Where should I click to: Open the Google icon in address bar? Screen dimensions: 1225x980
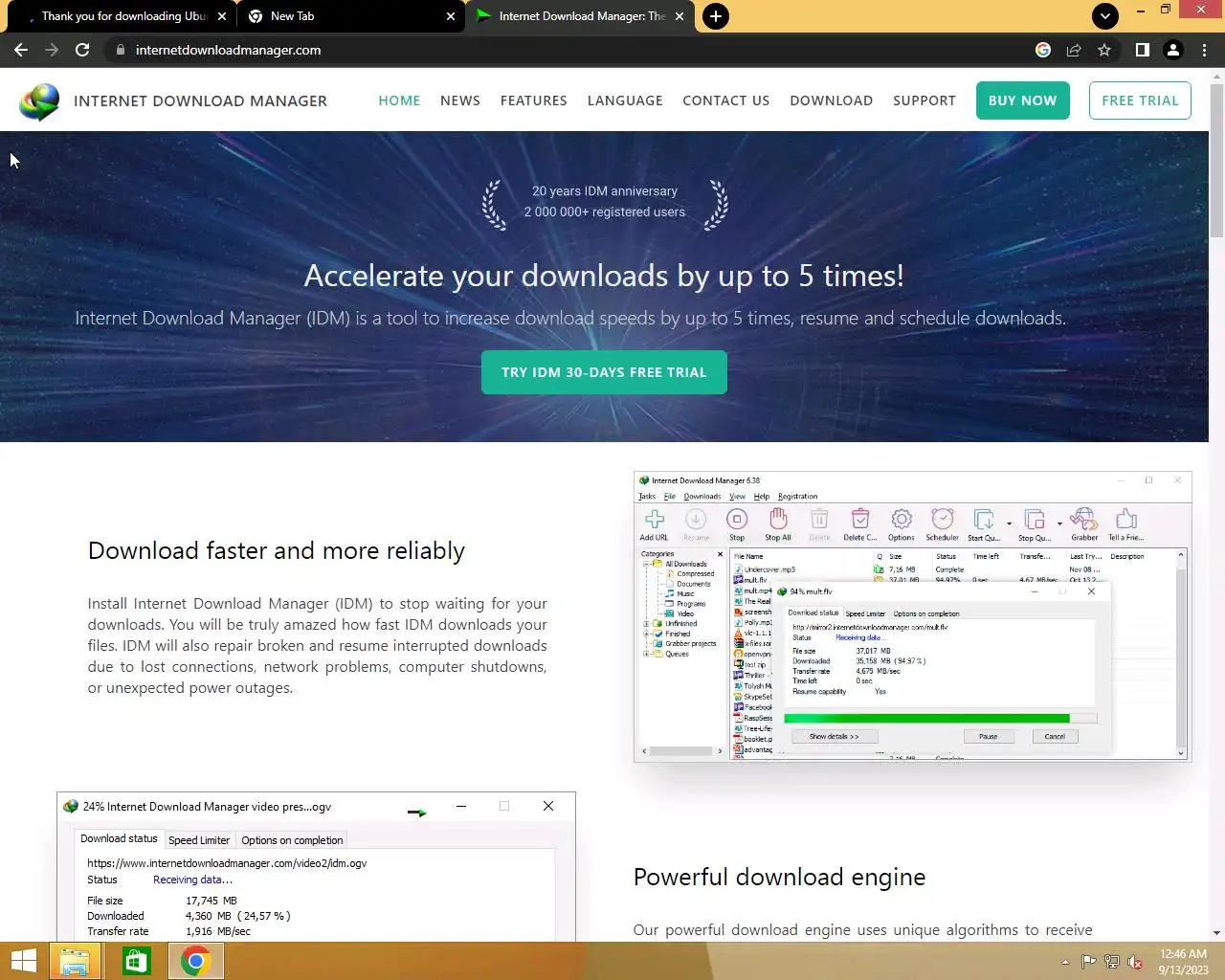click(x=1043, y=50)
